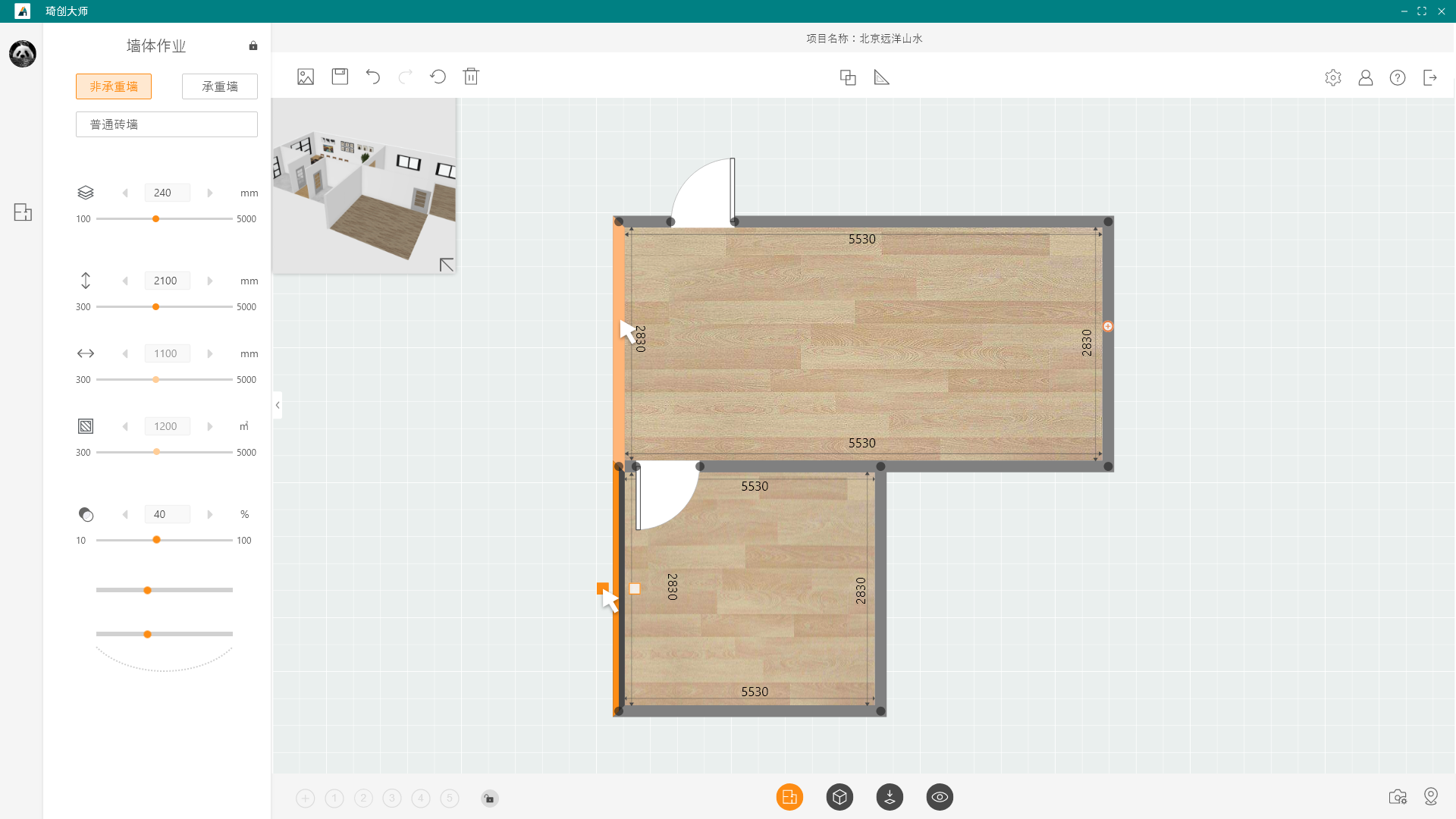1456x819 pixels.
Task: Switch to 3D cube view button
Action: (839, 797)
